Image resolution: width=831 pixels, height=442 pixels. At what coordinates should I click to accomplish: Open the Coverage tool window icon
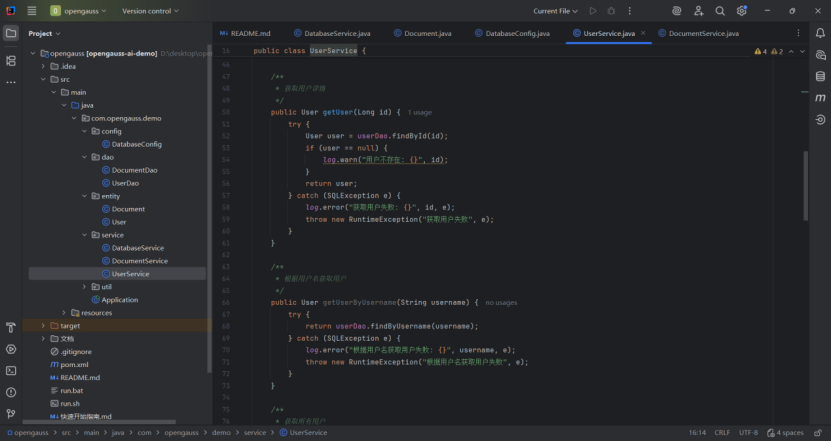tap(820, 120)
